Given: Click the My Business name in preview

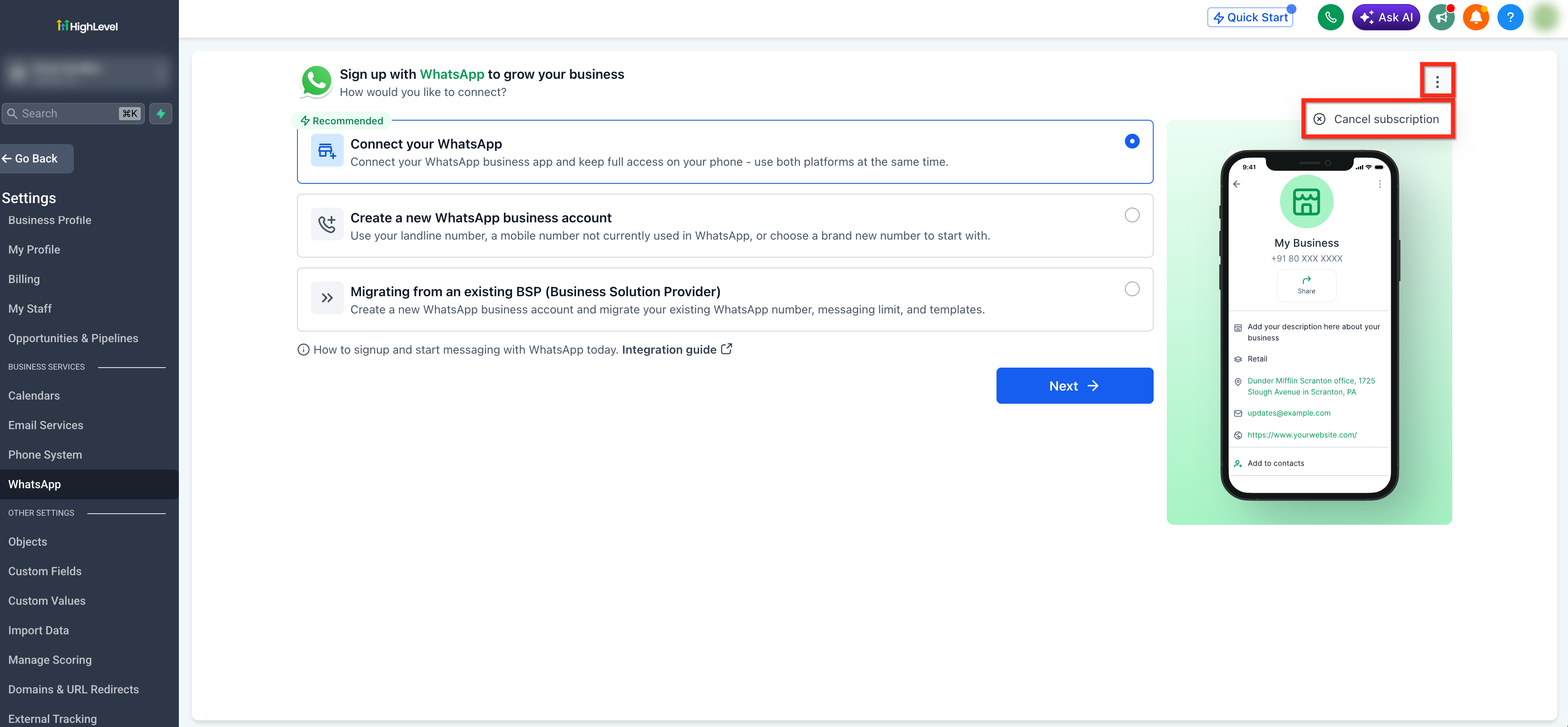Looking at the screenshot, I should click(1306, 243).
